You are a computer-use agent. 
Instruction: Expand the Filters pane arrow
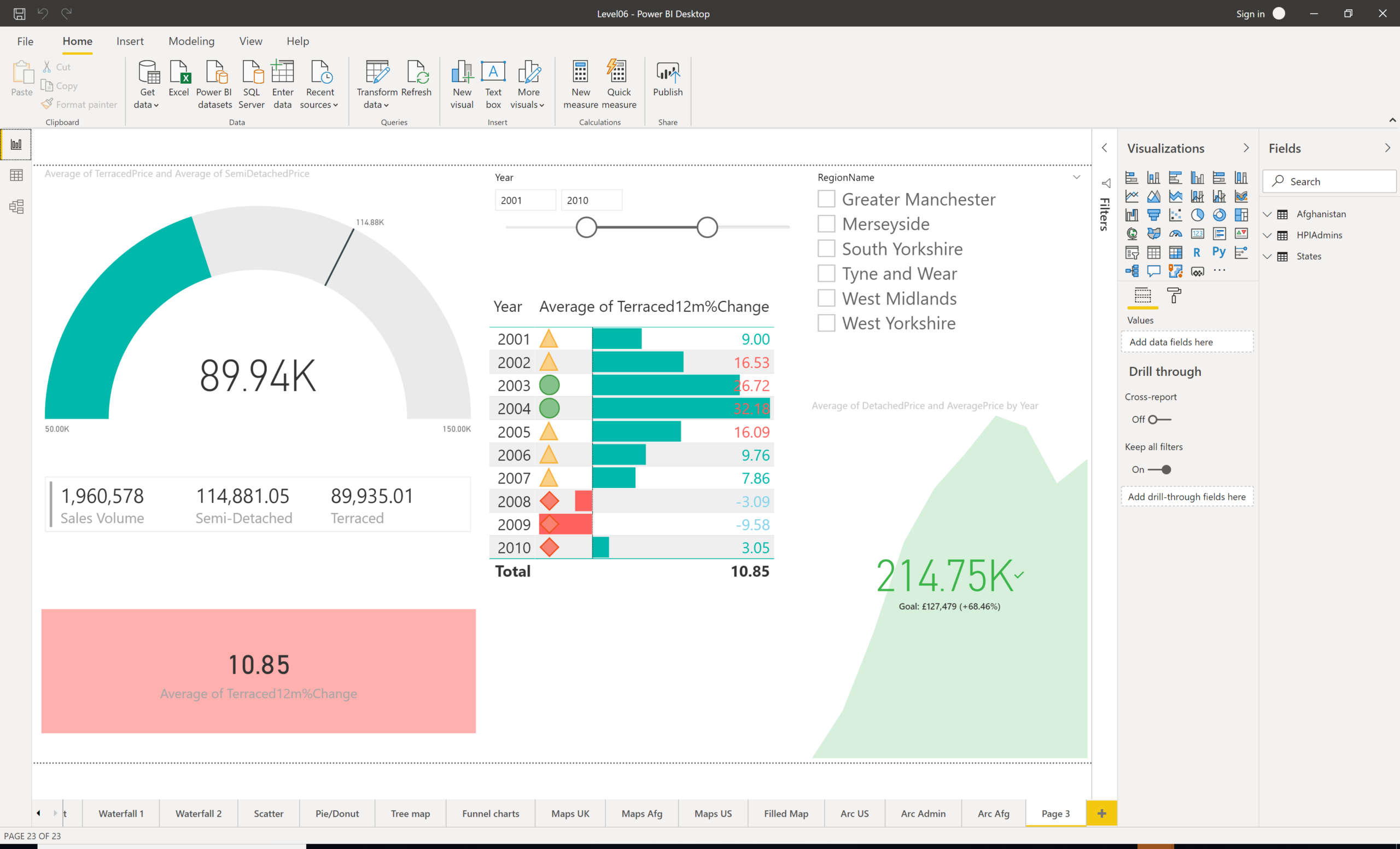coord(1105,148)
